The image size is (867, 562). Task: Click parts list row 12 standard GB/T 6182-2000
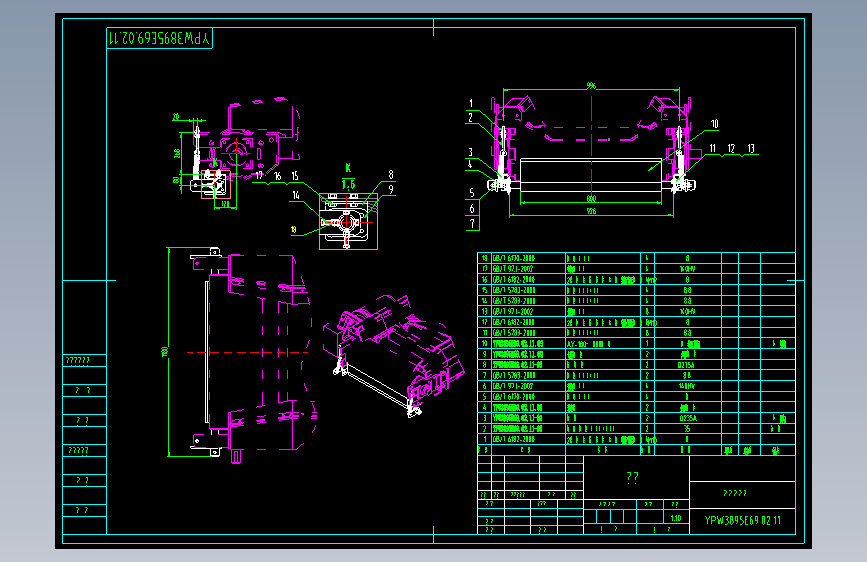(514, 322)
